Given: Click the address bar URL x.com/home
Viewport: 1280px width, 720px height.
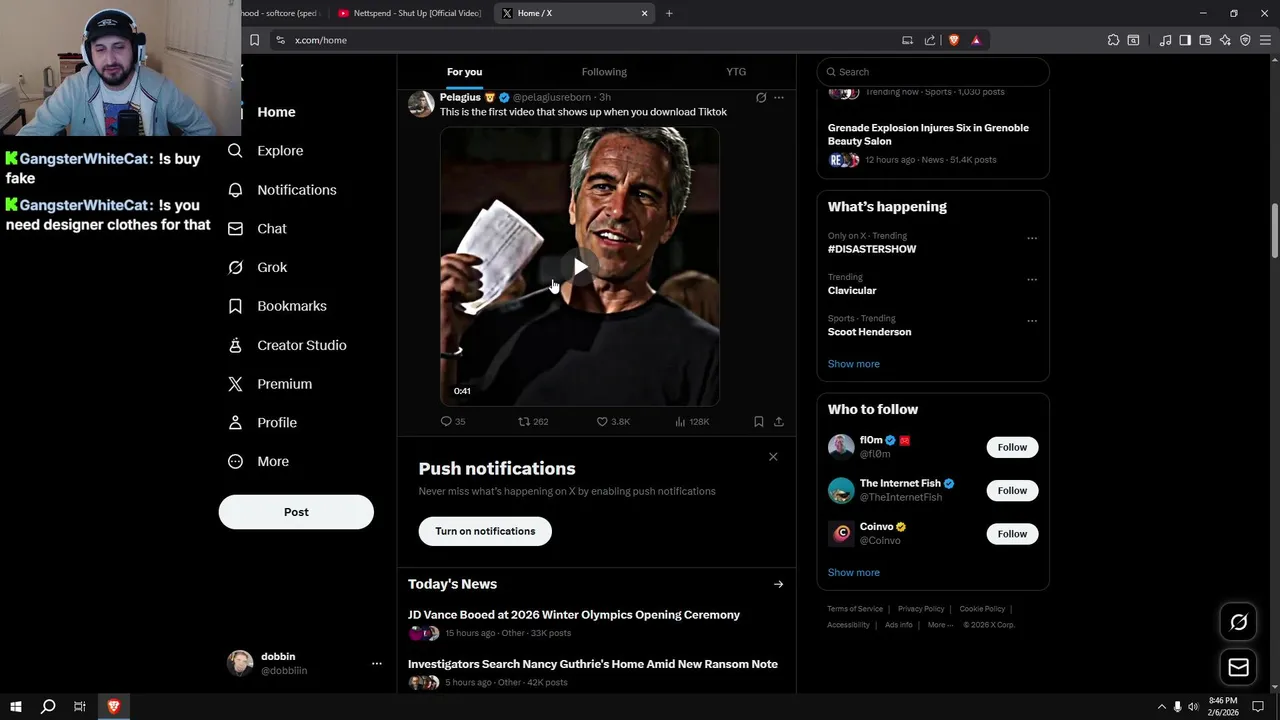Looking at the screenshot, I should coord(321,40).
